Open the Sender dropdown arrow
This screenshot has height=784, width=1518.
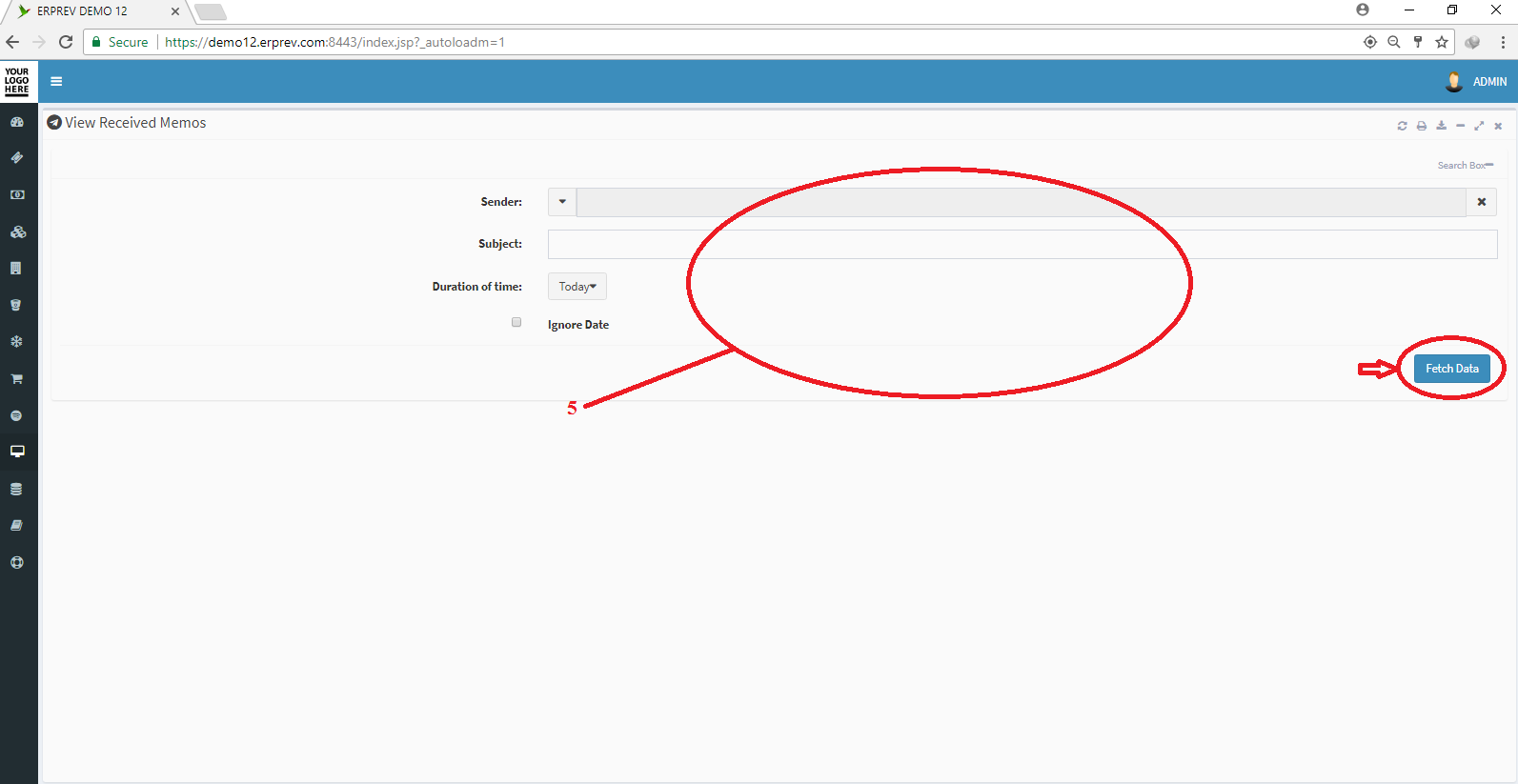562,202
